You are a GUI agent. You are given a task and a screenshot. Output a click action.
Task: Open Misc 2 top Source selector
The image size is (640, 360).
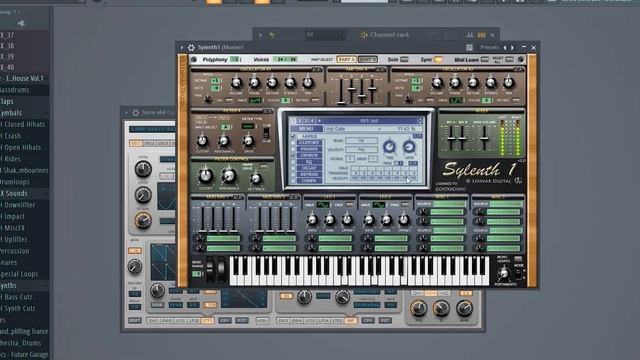point(506,204)
